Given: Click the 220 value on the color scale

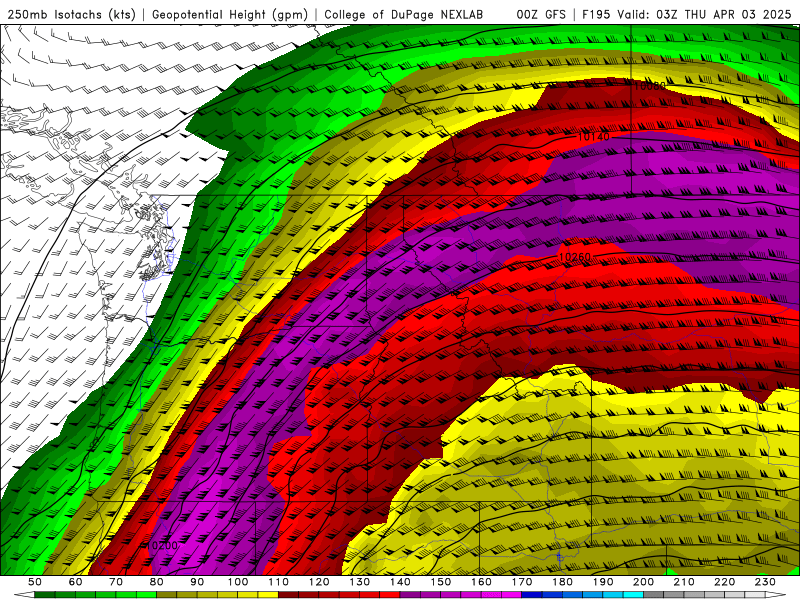Looking at the screenshot, I should pos(724,582).
